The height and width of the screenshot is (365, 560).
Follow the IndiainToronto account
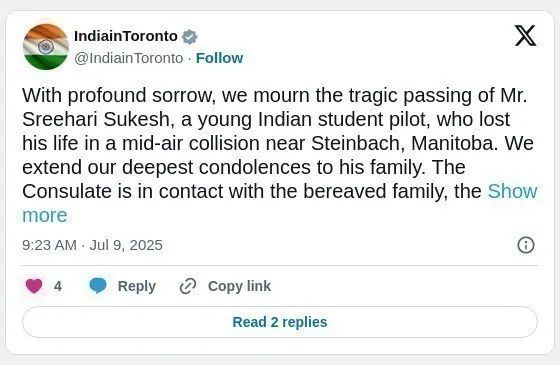[x=219, y=58]
